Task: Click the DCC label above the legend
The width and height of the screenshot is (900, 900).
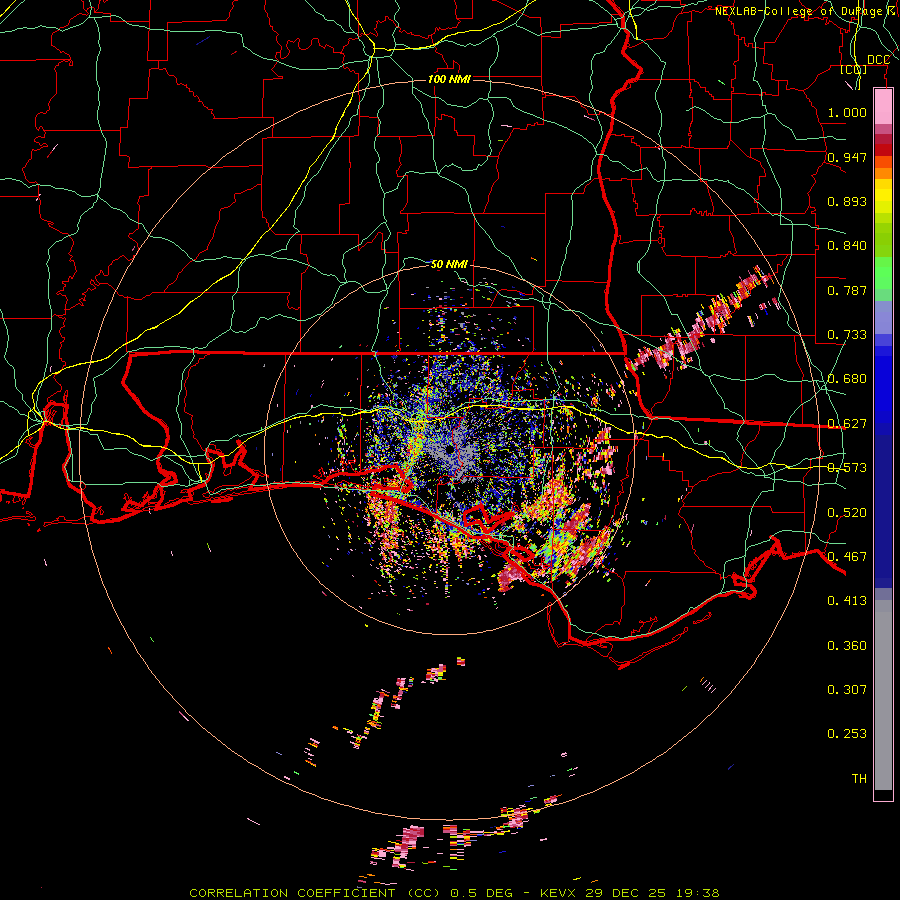Action: [x=878, y=60]
